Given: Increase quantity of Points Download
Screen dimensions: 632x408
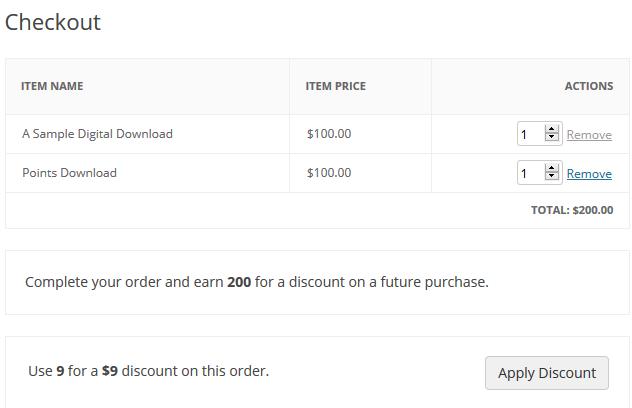Looking at the screenshot, I should (x=551, y=168).
